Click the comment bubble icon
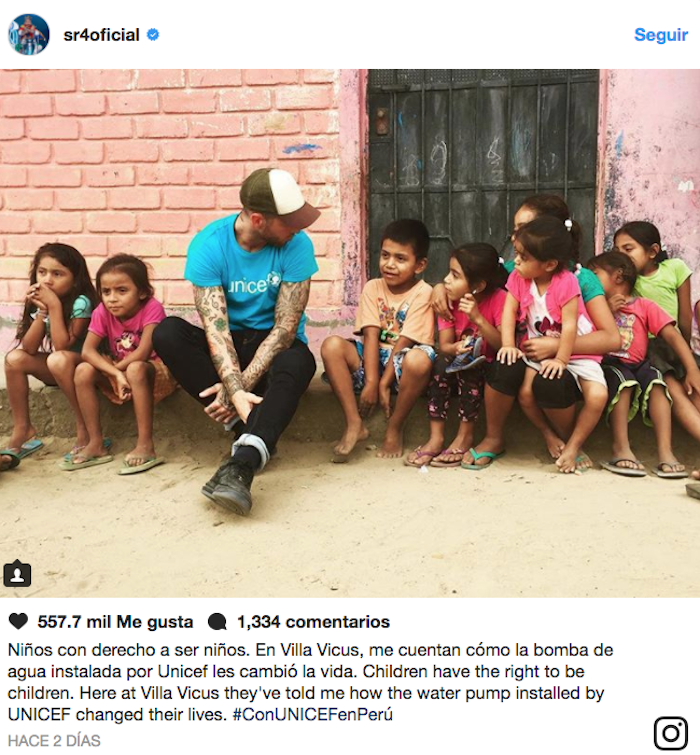The height and width of the screenshot is (755, 700). click(x=217, y=622)
